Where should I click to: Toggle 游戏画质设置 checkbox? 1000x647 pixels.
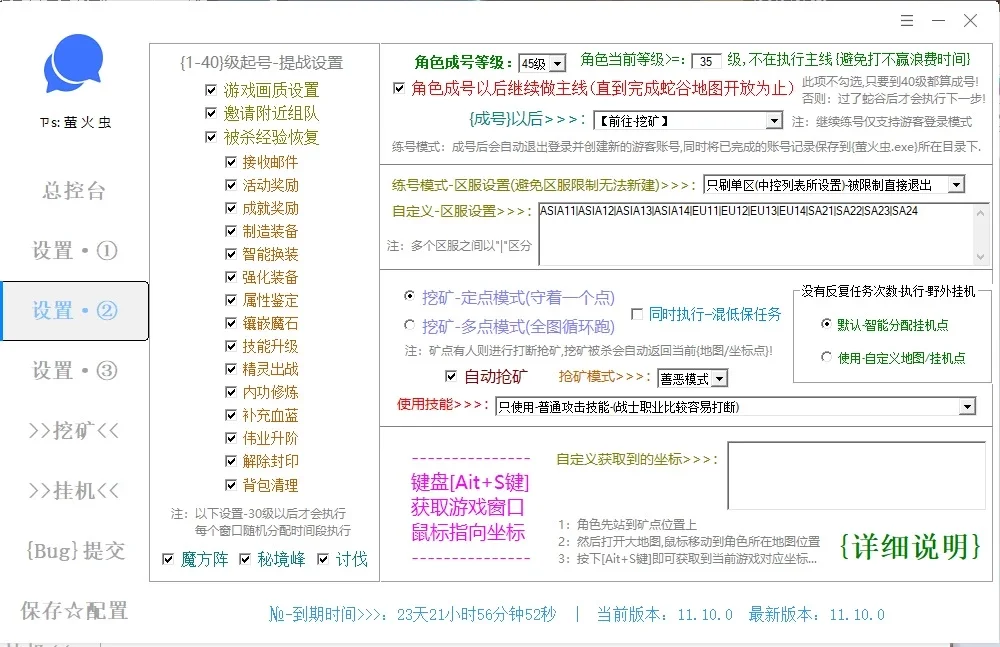tap(211, 90)
